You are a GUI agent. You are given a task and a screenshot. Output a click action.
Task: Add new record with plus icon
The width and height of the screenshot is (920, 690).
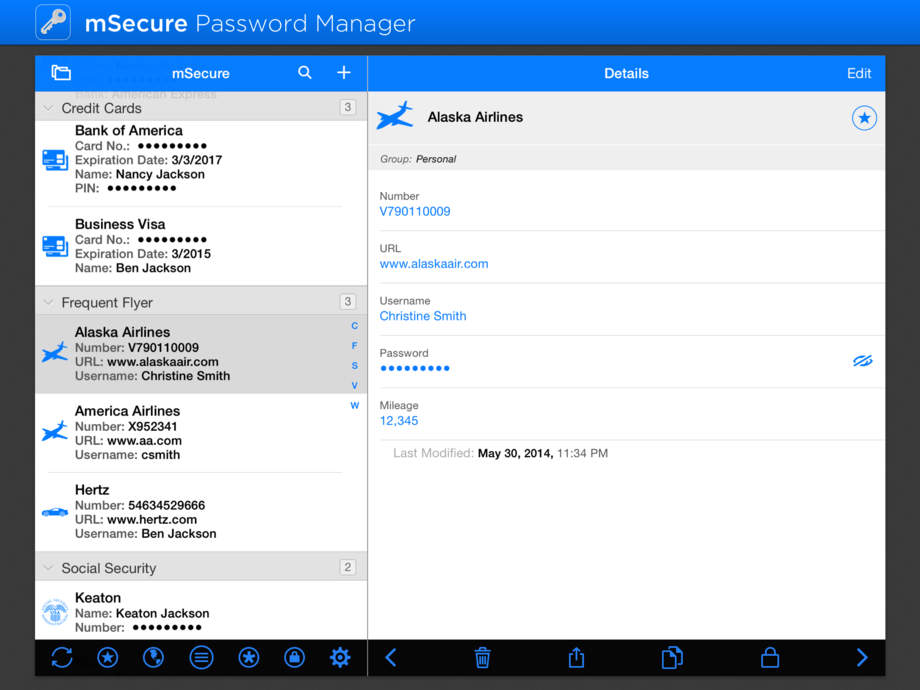coord(344,73)
